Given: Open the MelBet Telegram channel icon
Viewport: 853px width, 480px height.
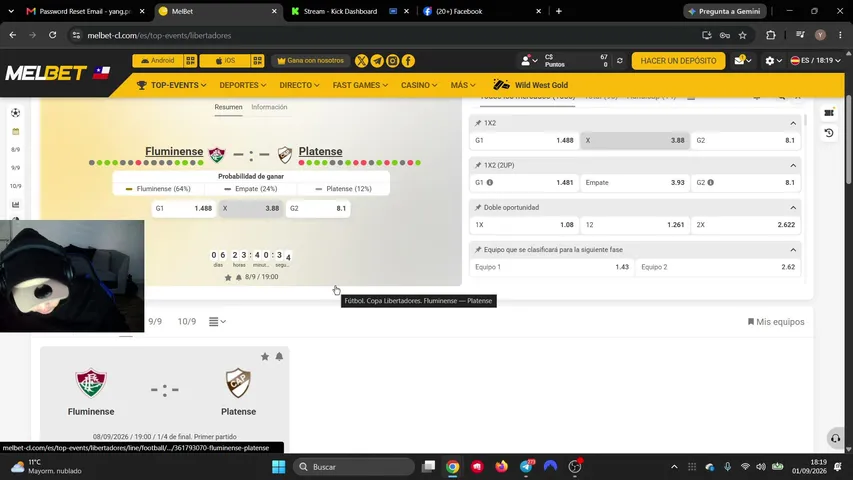Looking at the screenshot, I should pyautogui.click(x=377, y=61).
